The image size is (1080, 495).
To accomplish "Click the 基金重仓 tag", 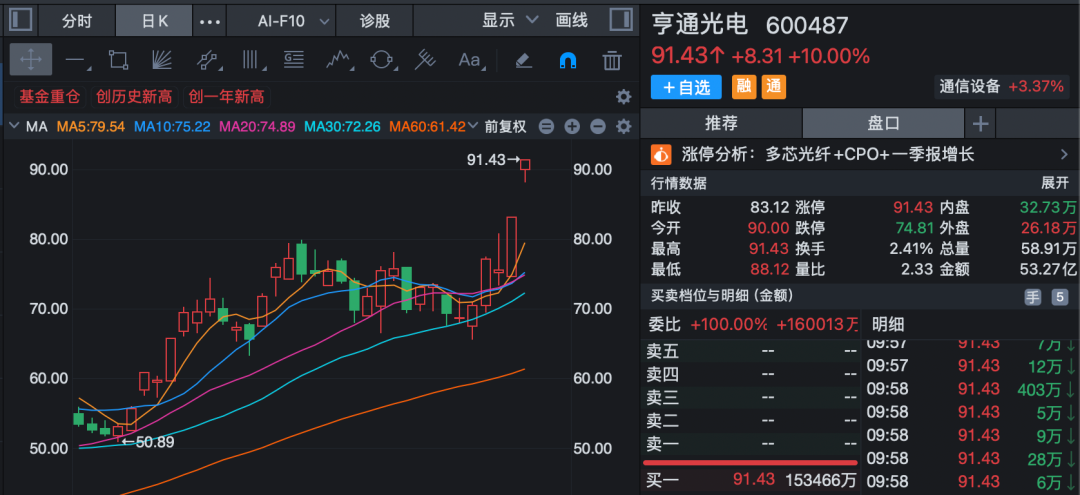I will [x=48, y=96].
